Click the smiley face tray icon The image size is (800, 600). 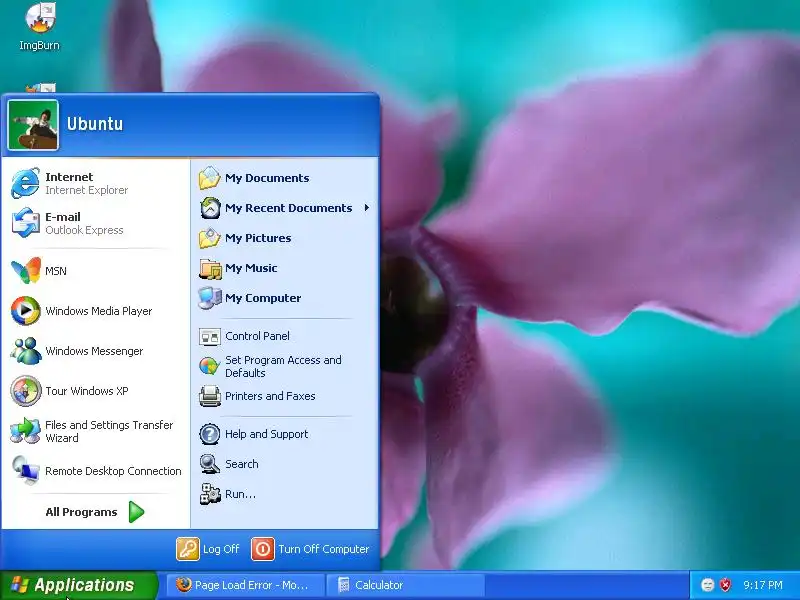point(707,585)
